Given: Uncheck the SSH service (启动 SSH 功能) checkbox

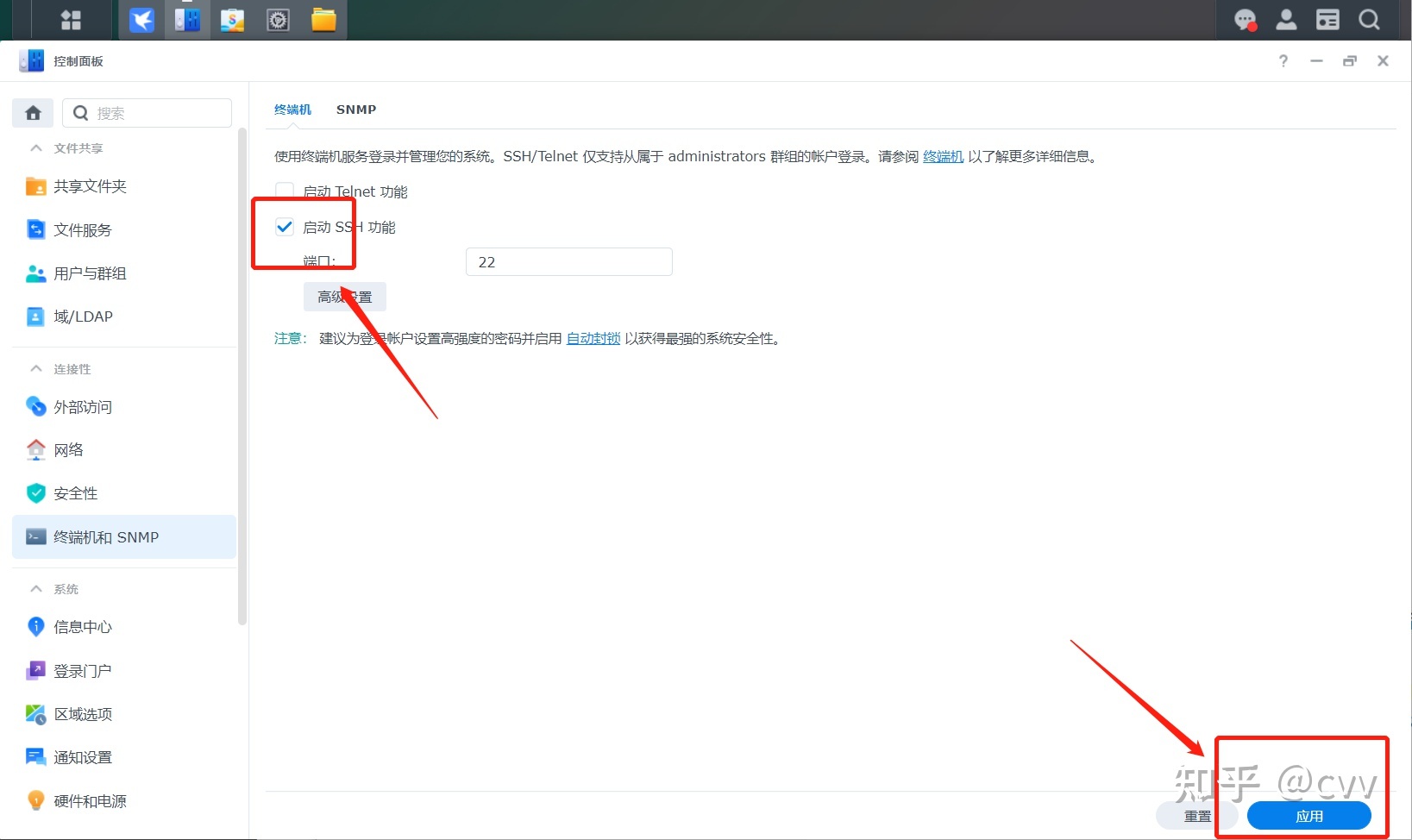Looking at the screenshot, I should pyautogui.click(x=285, y=227).
